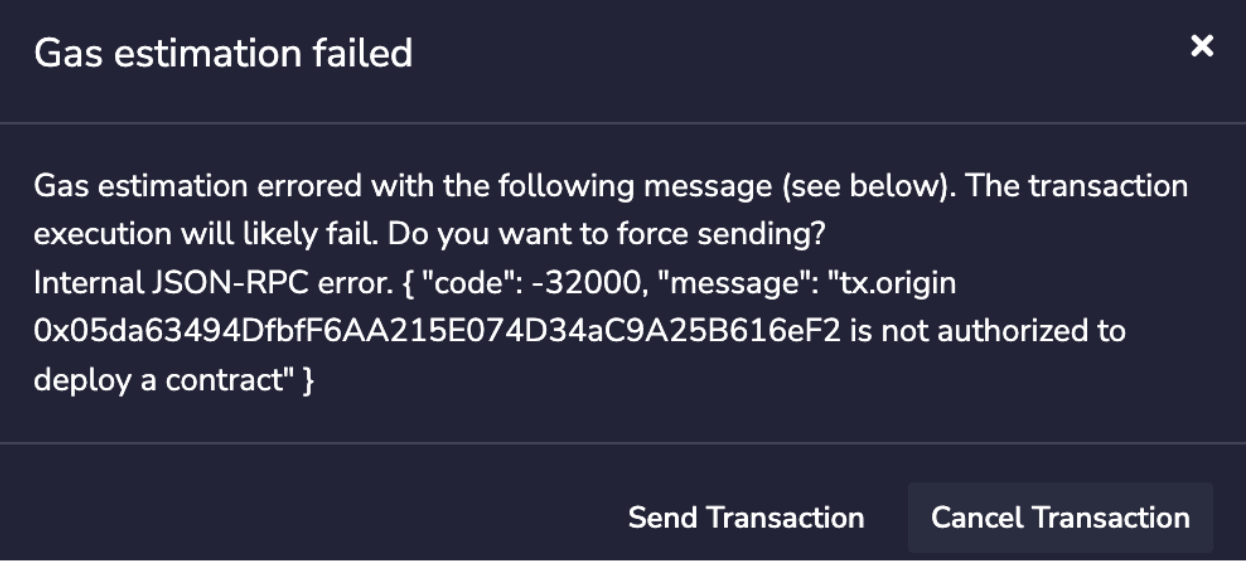
Task: Click the "deploy a contract" text
Action: tap(162, 380)
